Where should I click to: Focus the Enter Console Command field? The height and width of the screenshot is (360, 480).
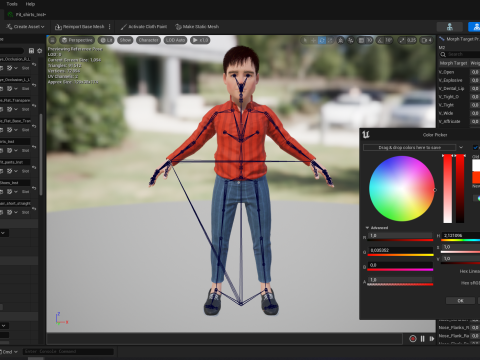pos(68,351)
